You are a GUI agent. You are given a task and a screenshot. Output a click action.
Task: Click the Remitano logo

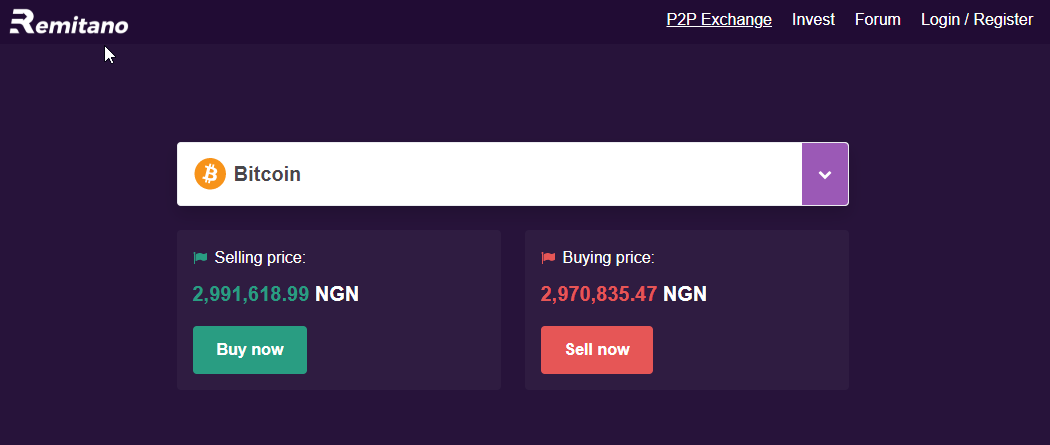pyautogui.click(x=69, y=21)
